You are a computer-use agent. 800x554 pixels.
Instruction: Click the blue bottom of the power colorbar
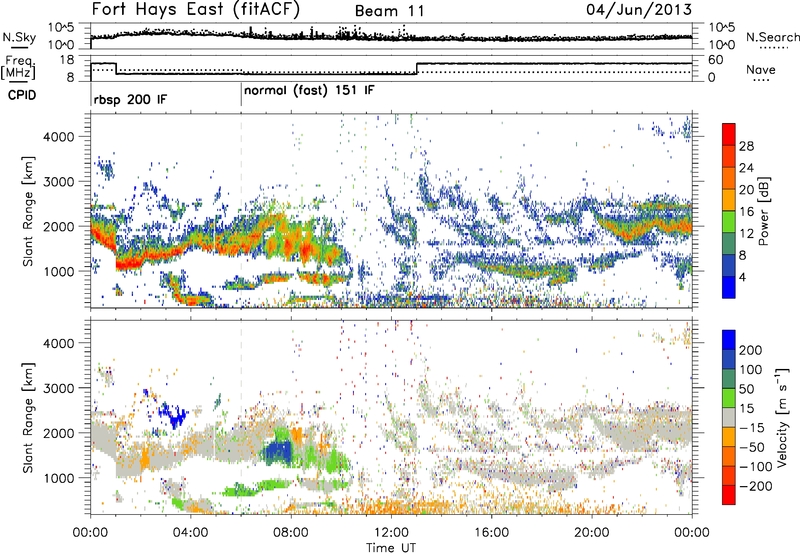point(729,288)
